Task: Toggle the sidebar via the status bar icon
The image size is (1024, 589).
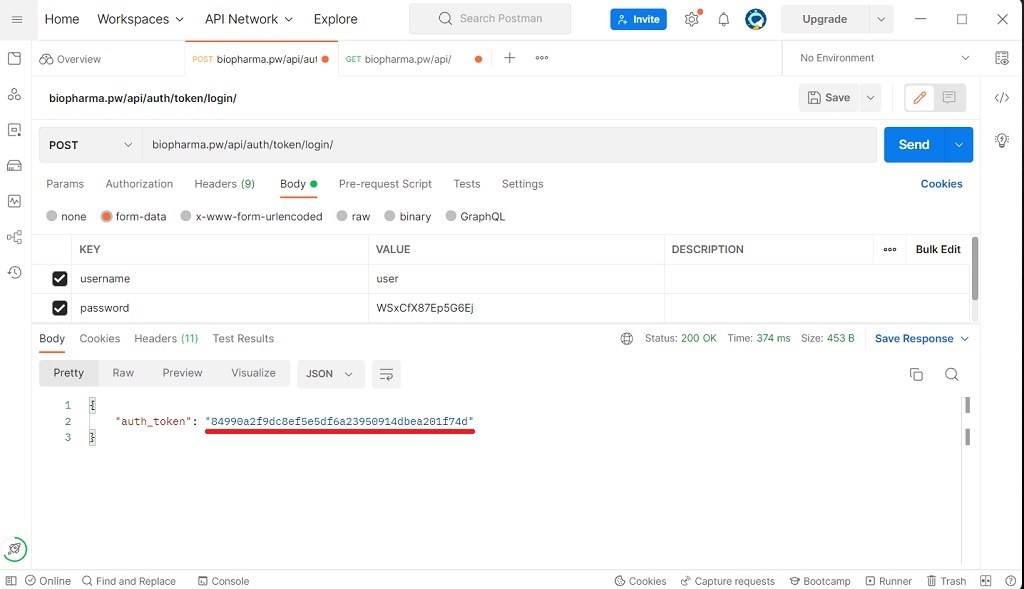Action: point(11,581)
